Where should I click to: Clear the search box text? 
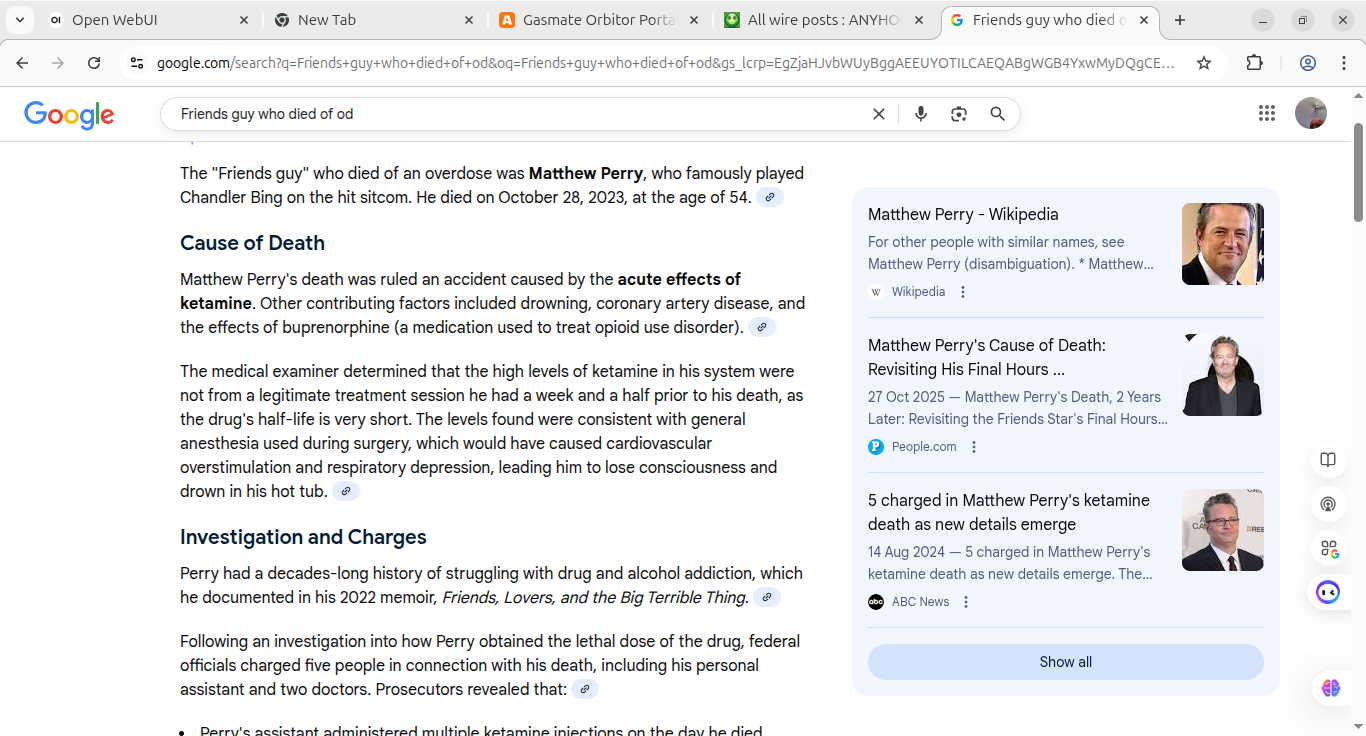(879, 114)
